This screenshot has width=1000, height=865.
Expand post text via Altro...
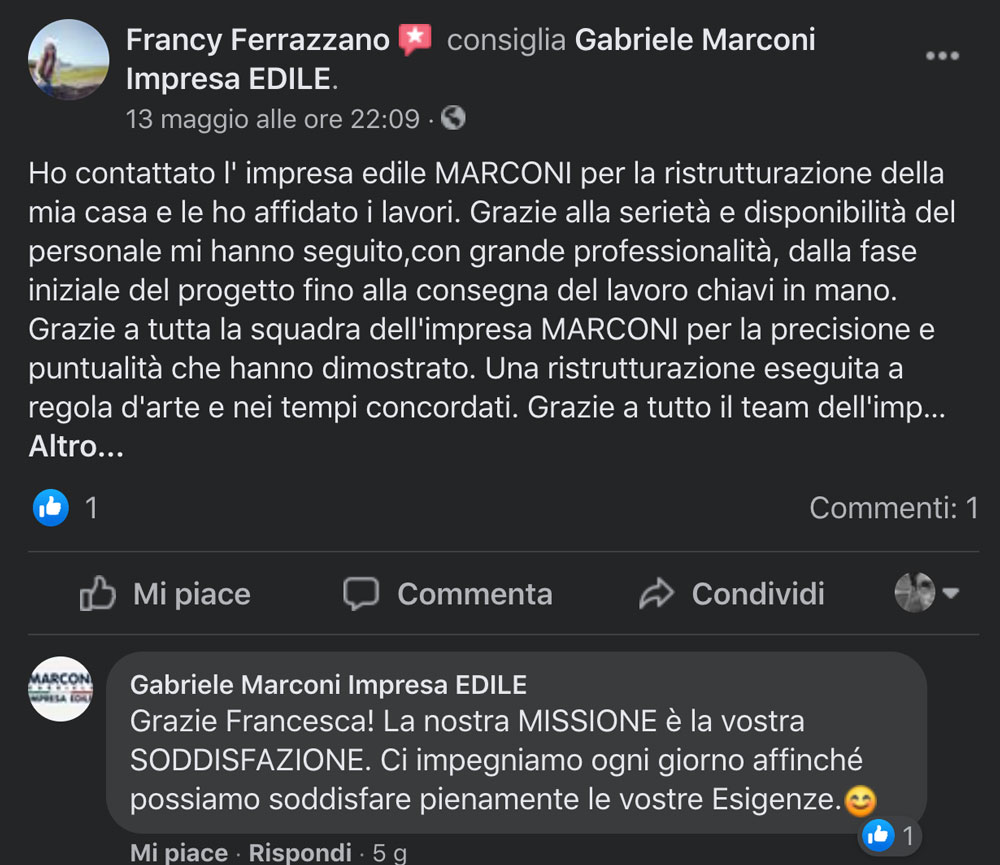tap(76, 447)
